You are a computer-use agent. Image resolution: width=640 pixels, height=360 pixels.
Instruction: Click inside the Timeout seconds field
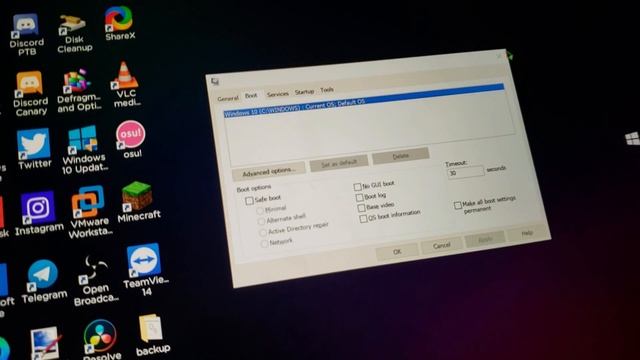(x=466, y=172)
